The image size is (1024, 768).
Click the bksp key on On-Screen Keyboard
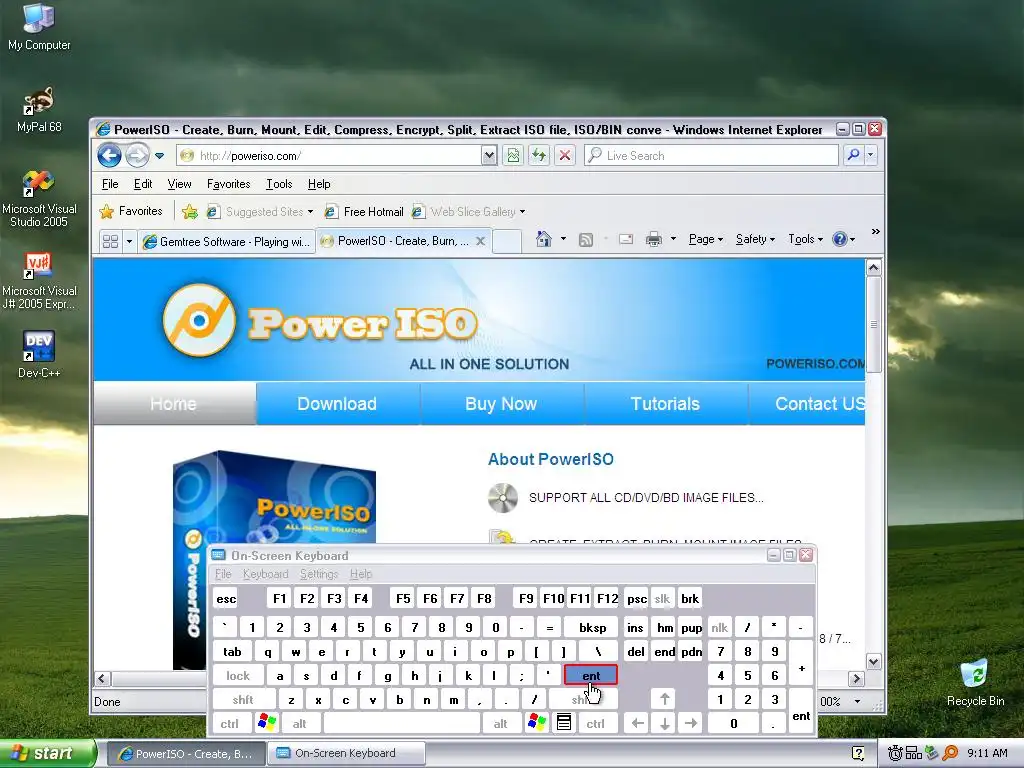592,628
